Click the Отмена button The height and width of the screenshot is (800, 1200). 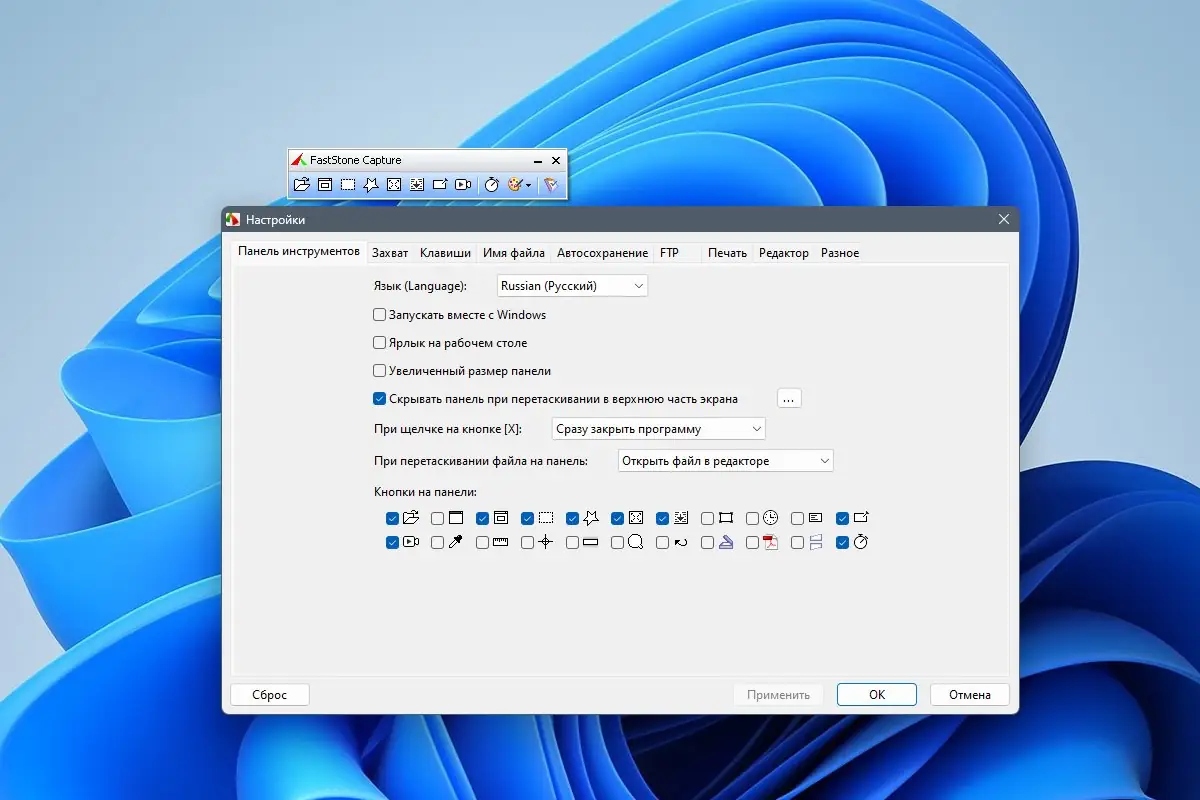969,695
